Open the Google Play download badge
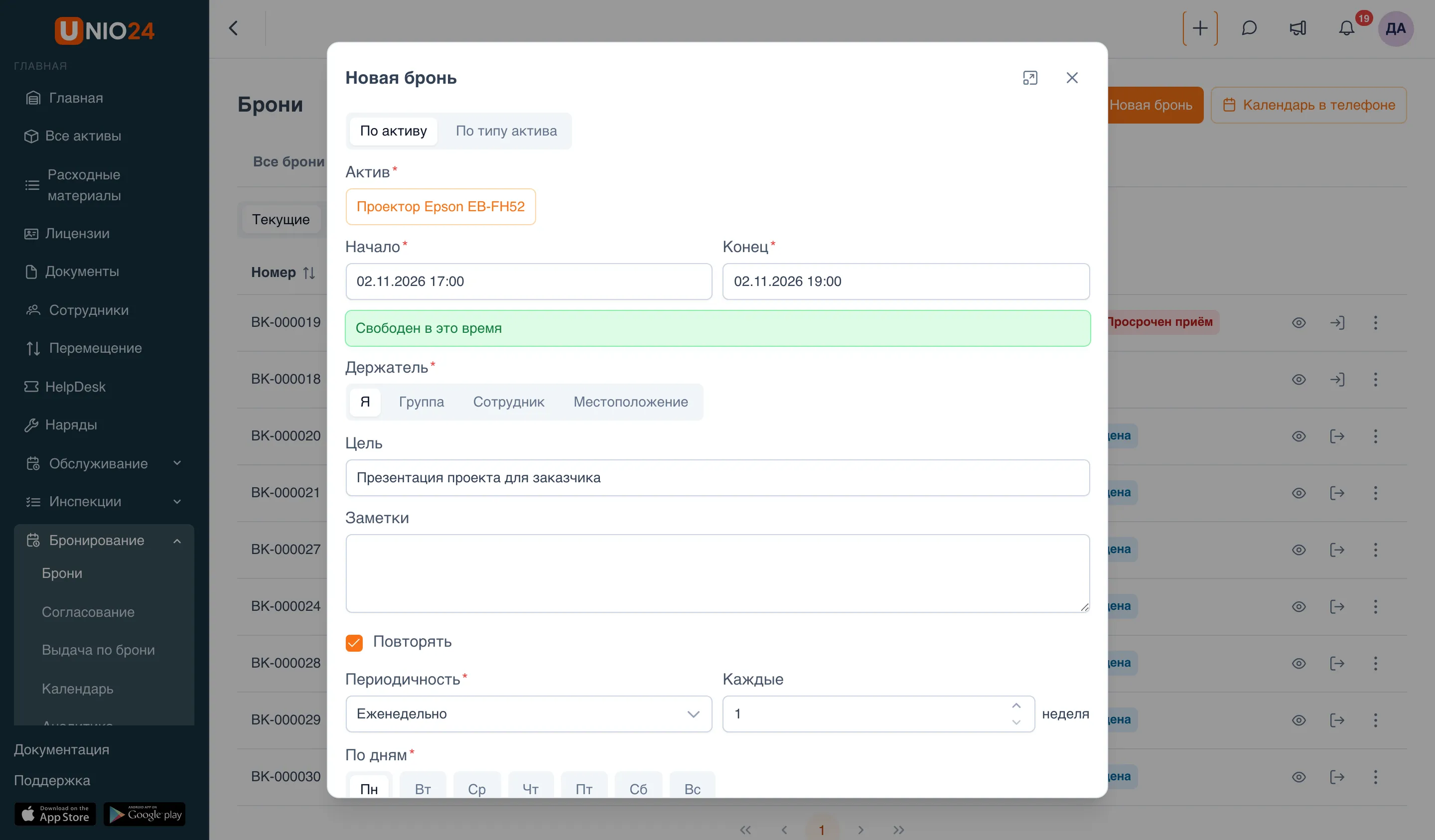 coord(144,815)
